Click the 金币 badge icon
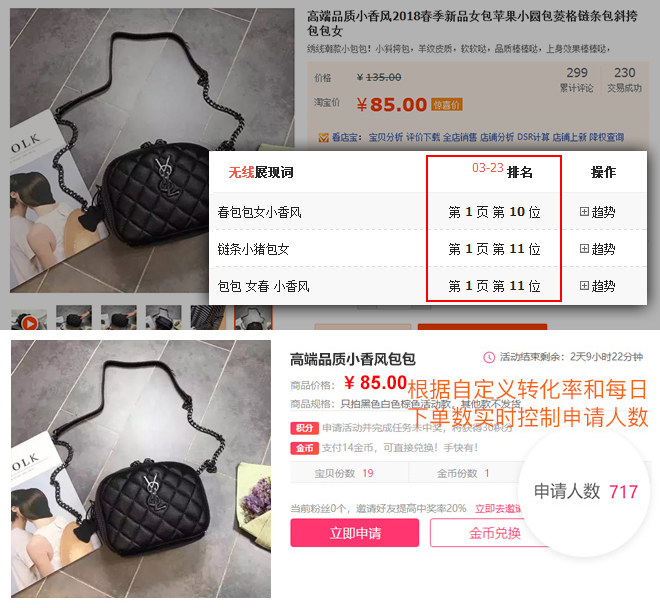The image size is (660, 608). [304, 448]
